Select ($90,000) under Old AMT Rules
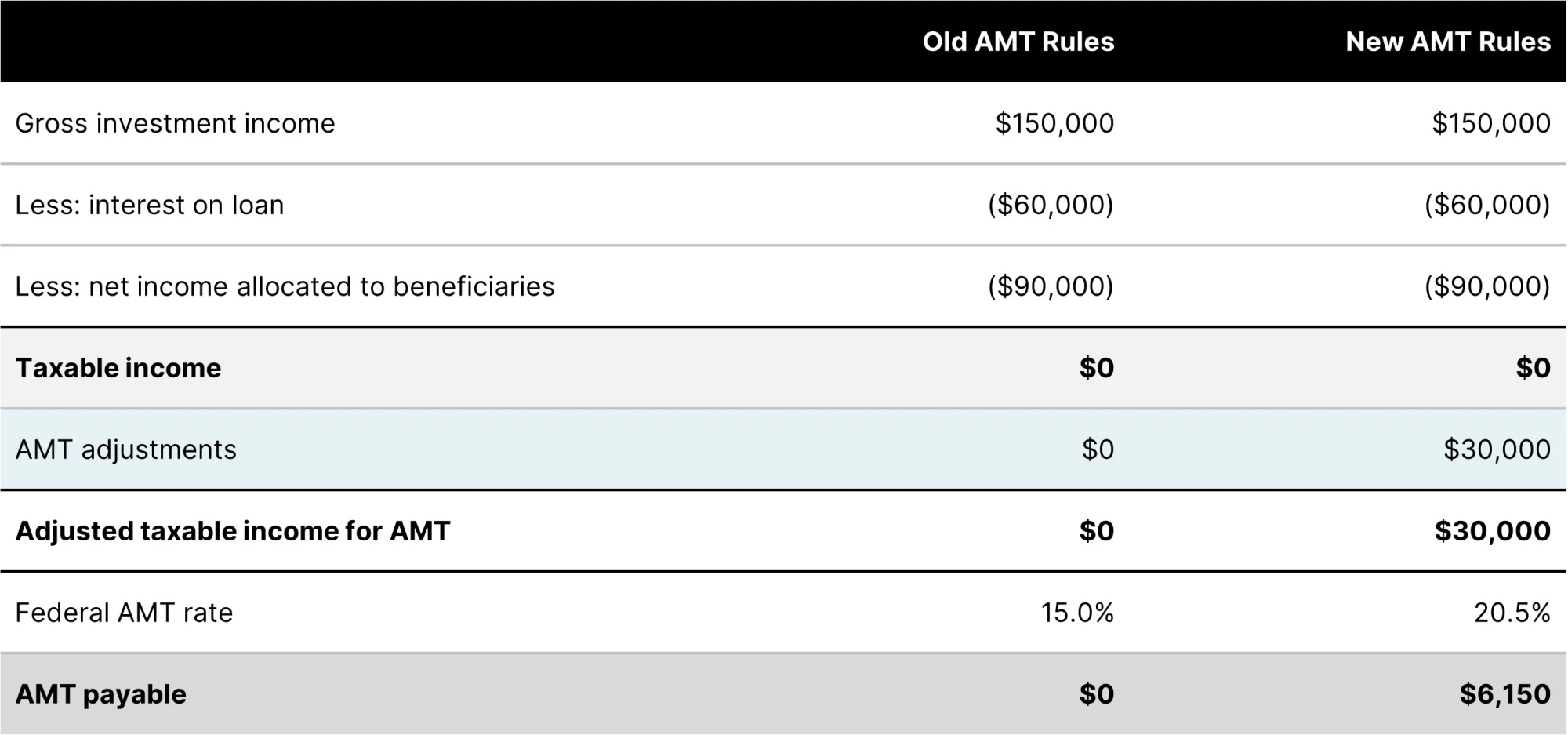 pyautogui.click(x=1051, y=286)
